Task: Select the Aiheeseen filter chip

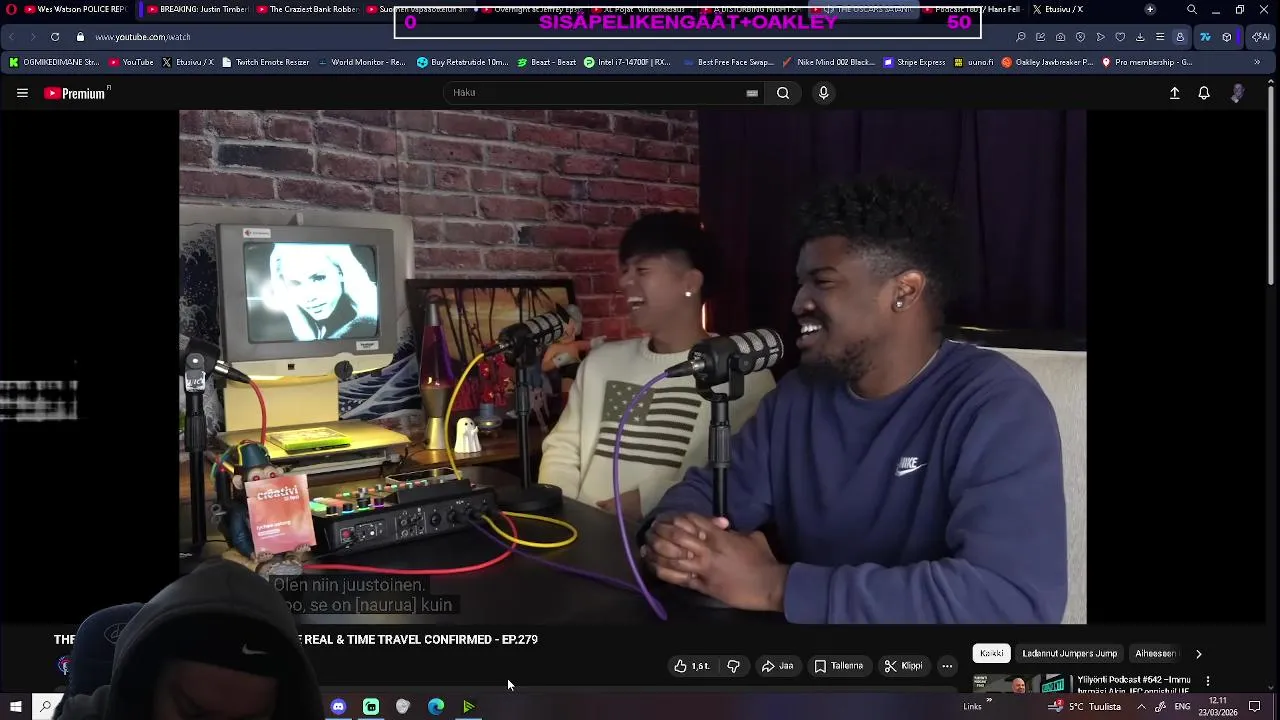Action: tap(1155, 653)
